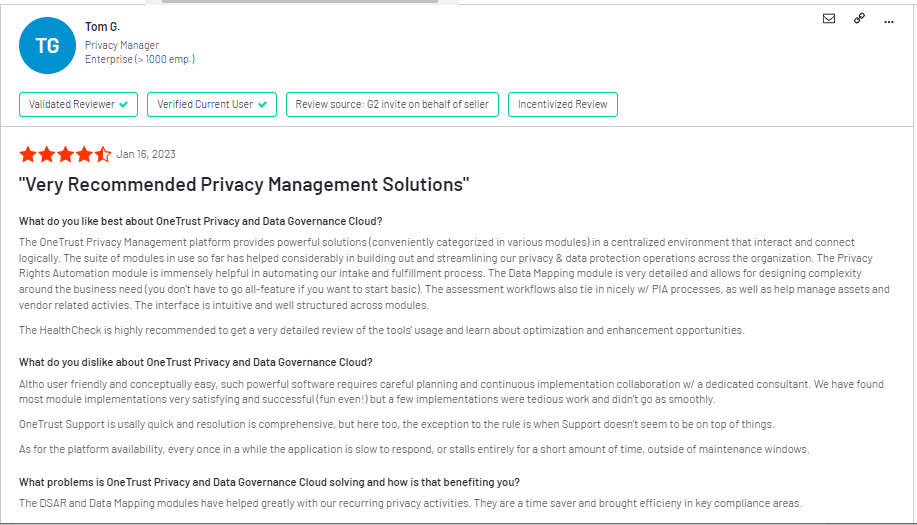Click the Verified Current User badge
The image size is (917, 525).
212,105
